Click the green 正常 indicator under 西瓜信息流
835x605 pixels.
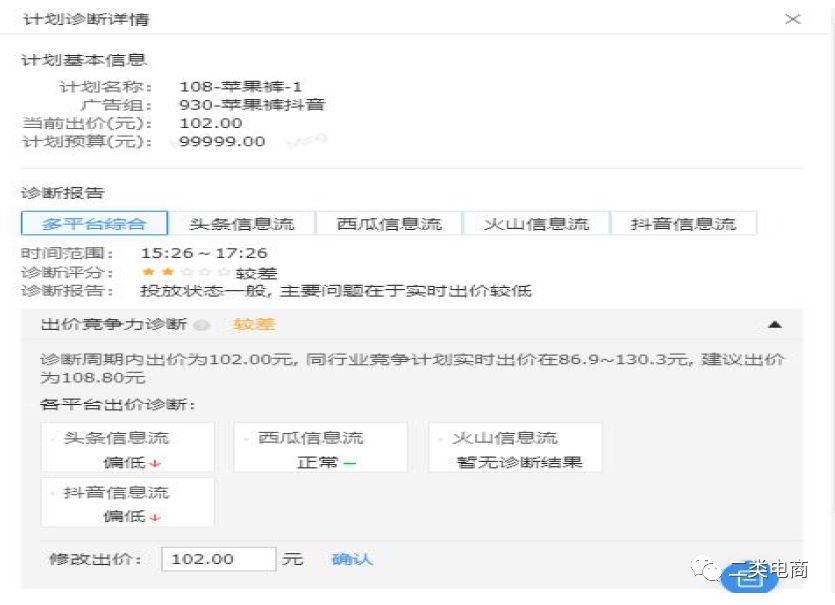point(327,463)
